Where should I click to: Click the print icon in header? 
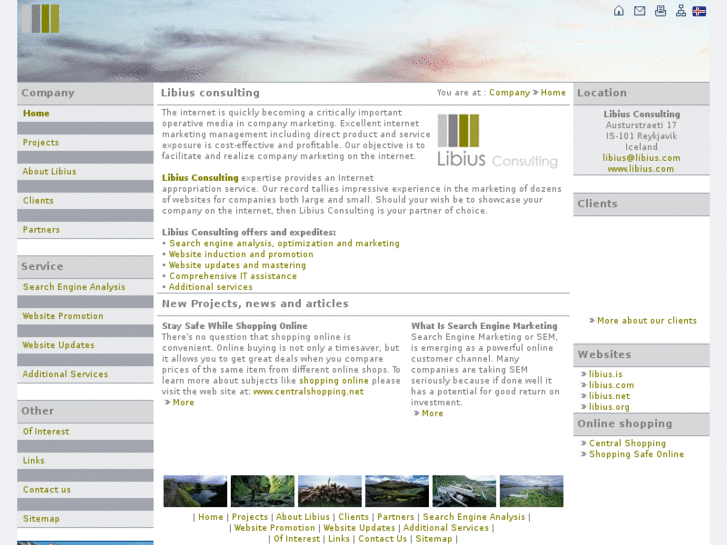[660, 11]
